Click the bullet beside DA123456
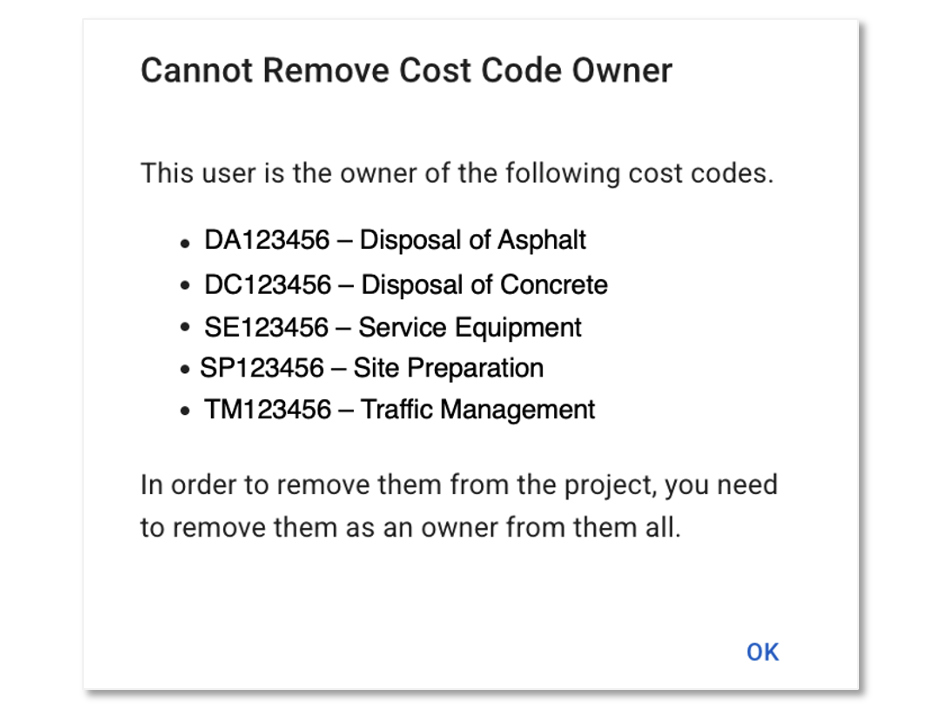Image resolution: width=950 pixels, height=726 pixels. 185,243
